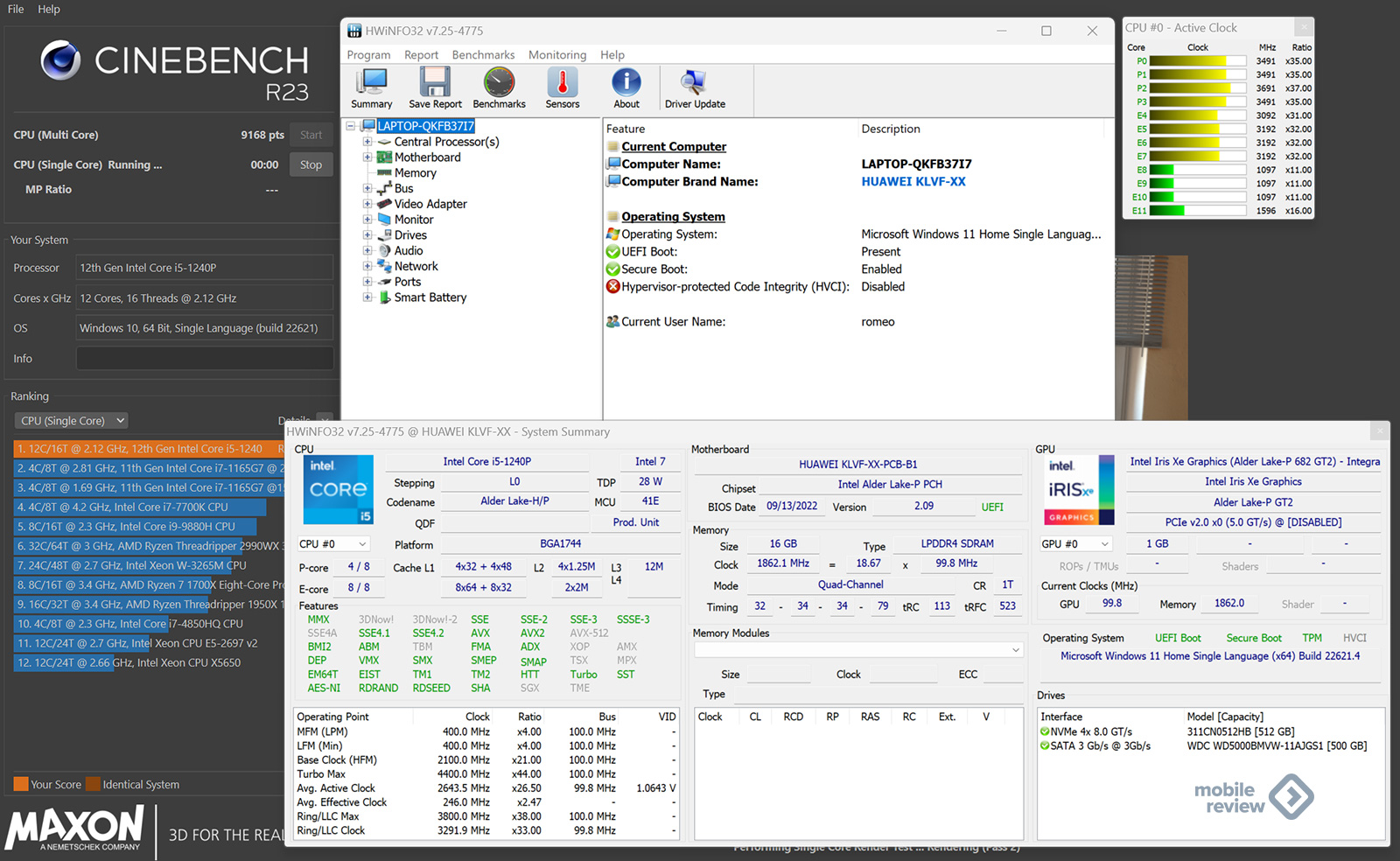Click the Cinebench Info input field
Viewport: 1400px width, 861px height.
click(205, 359)
